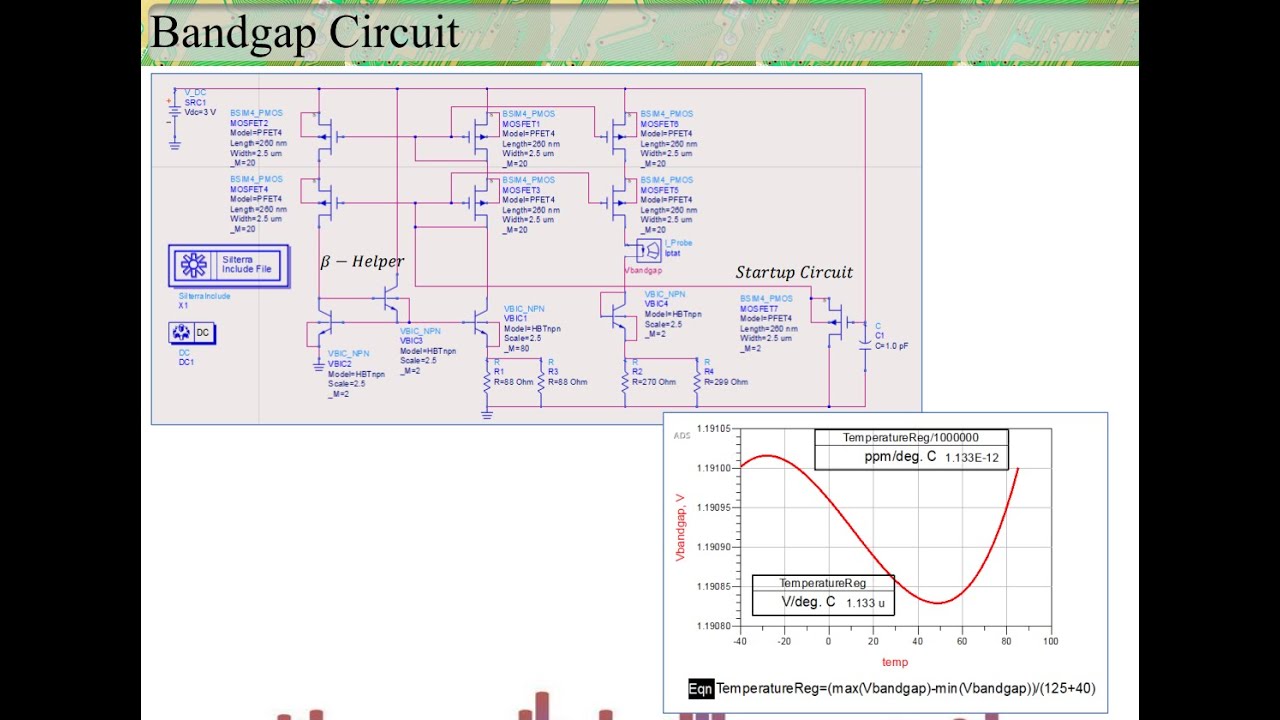This screenshot has width=1280, height=720.
Task: Click the MOSFET4 parameter label
Action: (x=258, y=204)
